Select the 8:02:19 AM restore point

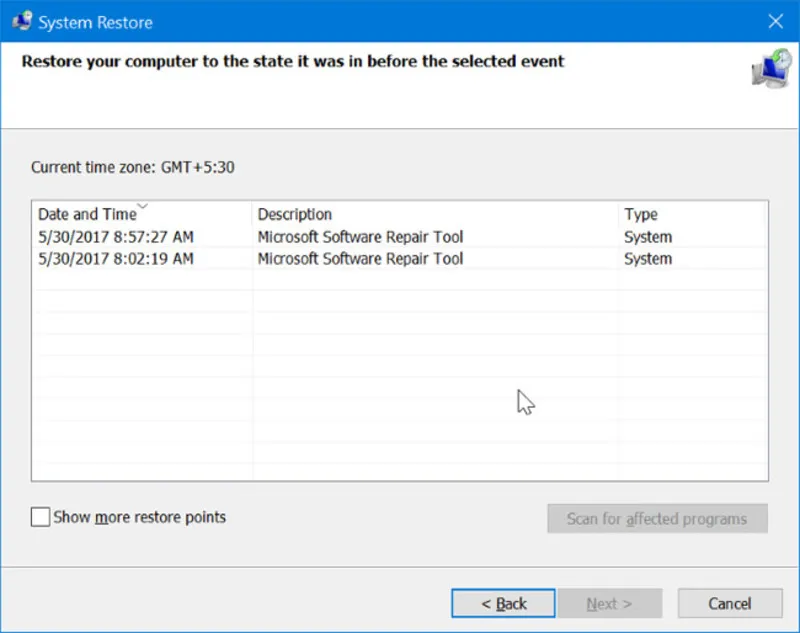click(116, 259)
